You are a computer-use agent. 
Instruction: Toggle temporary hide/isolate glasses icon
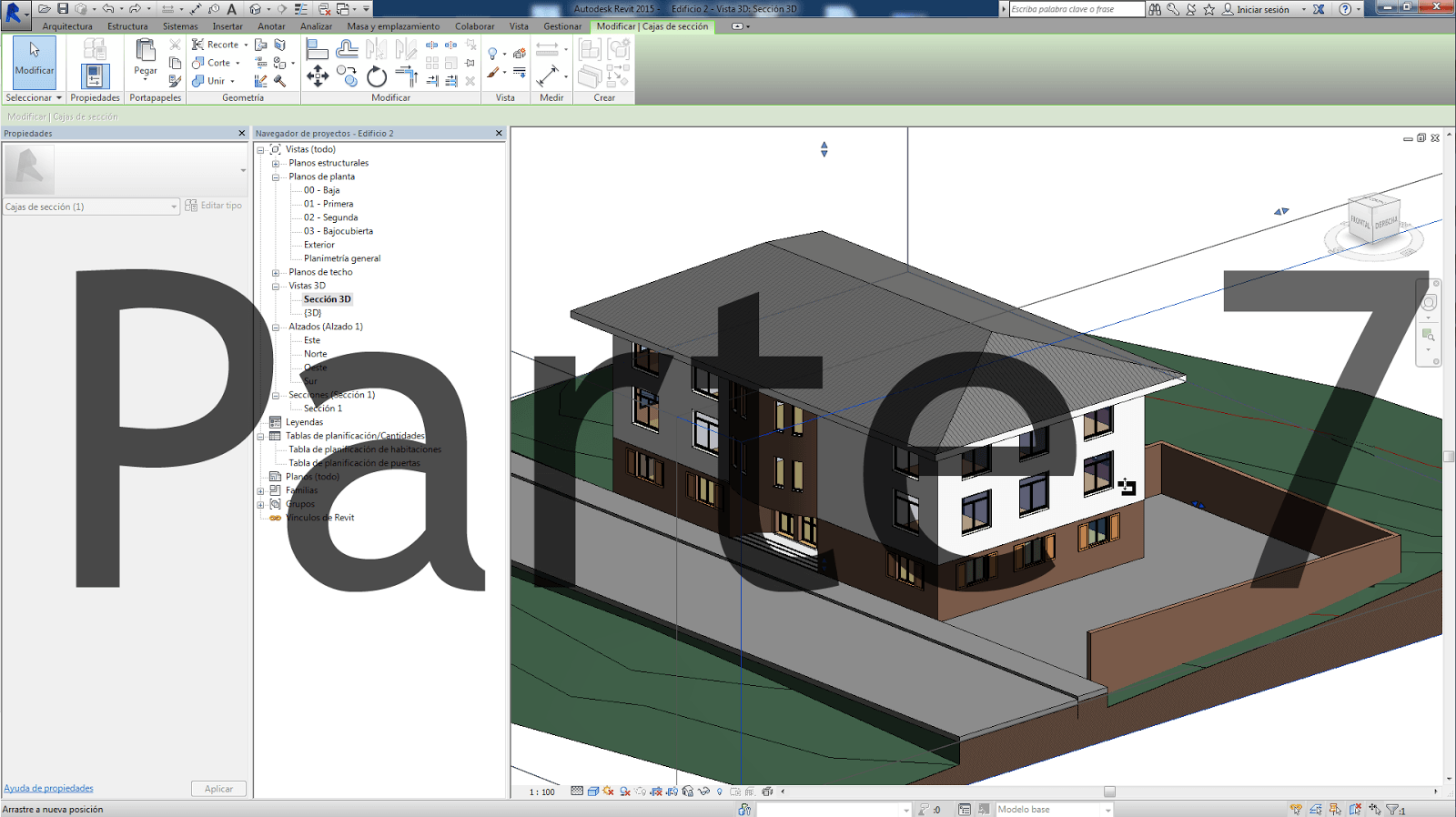tap(703, 792)
